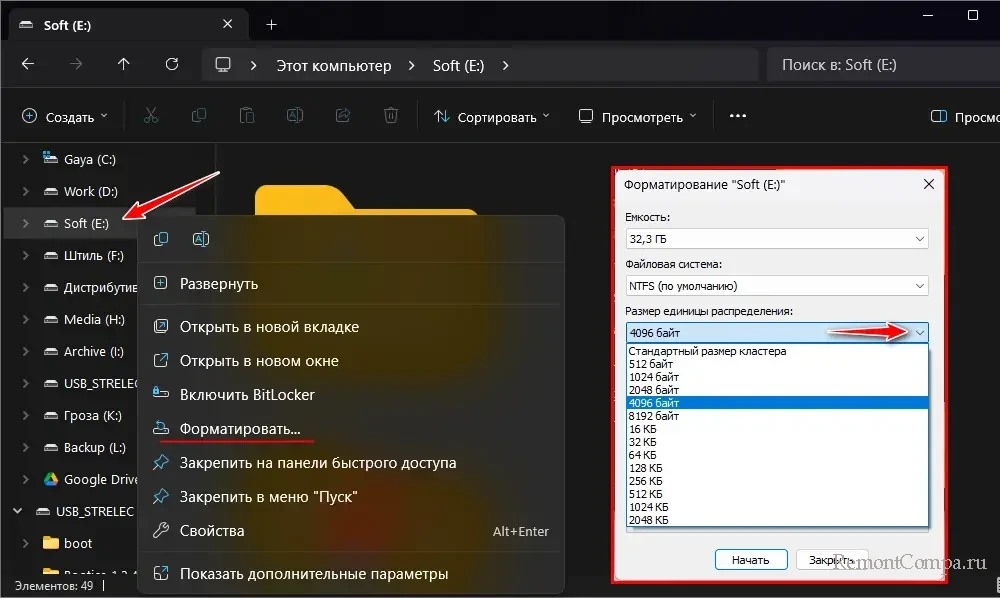Click Soft (E:) breadcrumb in address bar
The height and width of the screenshot is (598, 1000).
(459, 65)
